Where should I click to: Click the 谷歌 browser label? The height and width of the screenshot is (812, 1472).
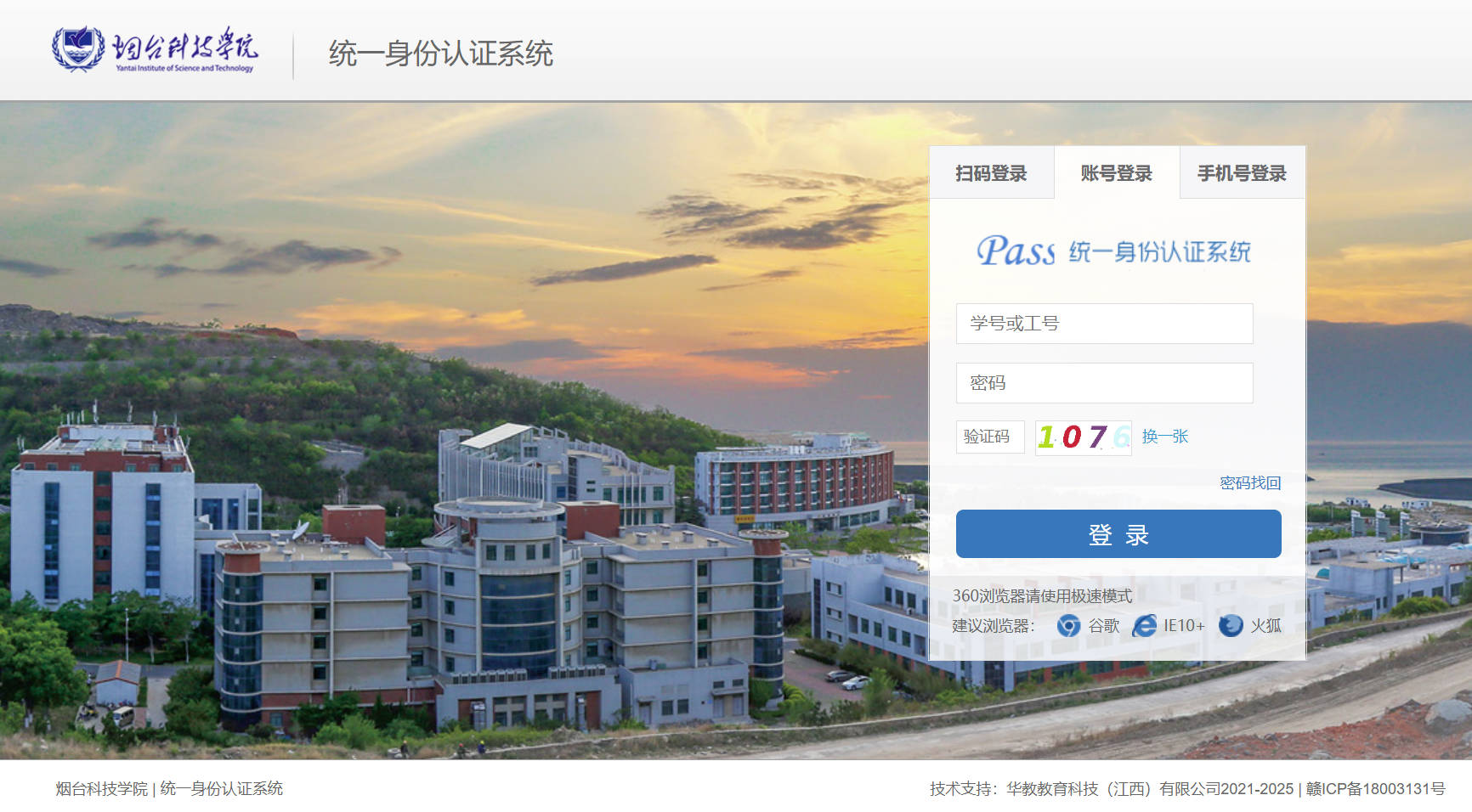pos(1104,626)
